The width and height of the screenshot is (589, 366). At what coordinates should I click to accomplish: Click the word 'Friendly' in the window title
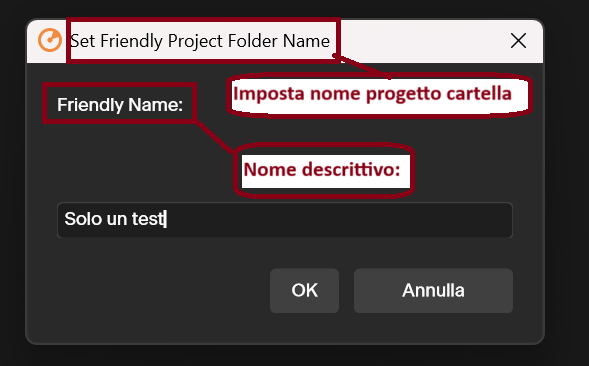click(131, 41)
